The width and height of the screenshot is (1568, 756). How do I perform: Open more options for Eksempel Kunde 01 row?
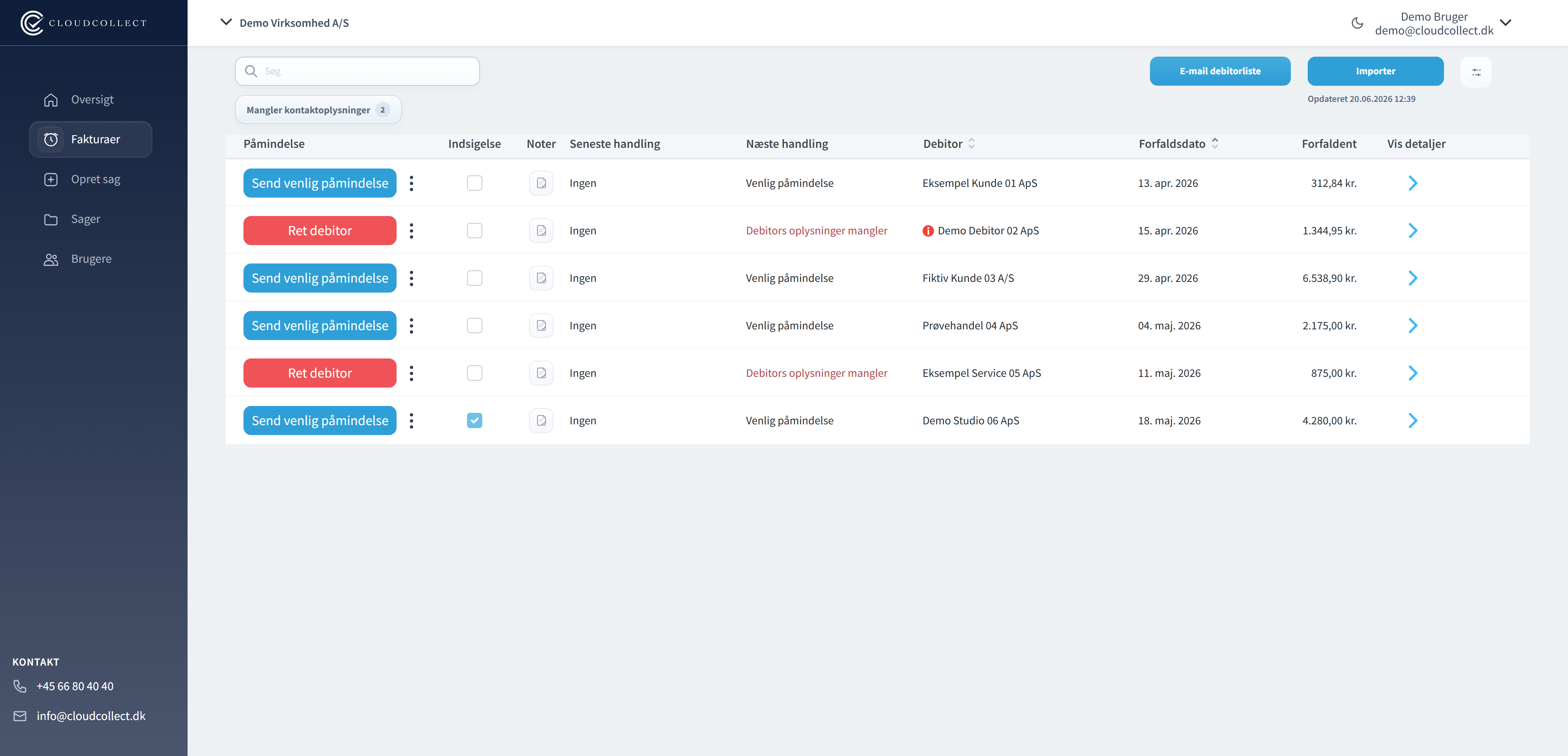click(x=412, y=183)
